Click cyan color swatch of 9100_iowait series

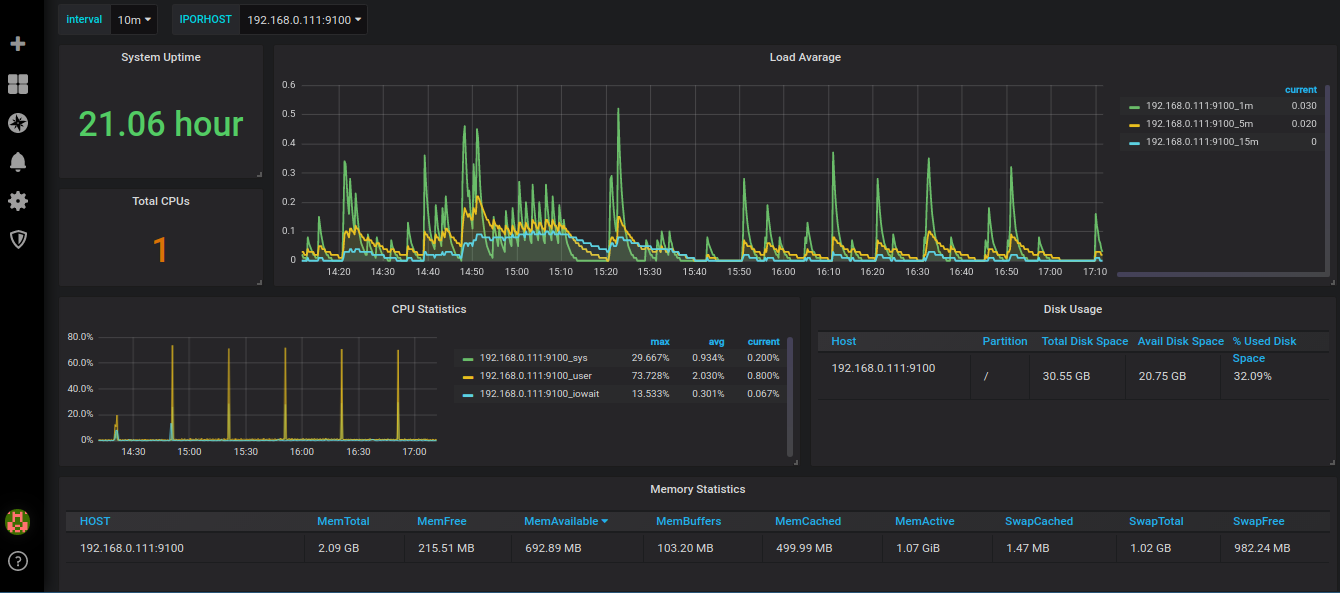tap(467, 395)
